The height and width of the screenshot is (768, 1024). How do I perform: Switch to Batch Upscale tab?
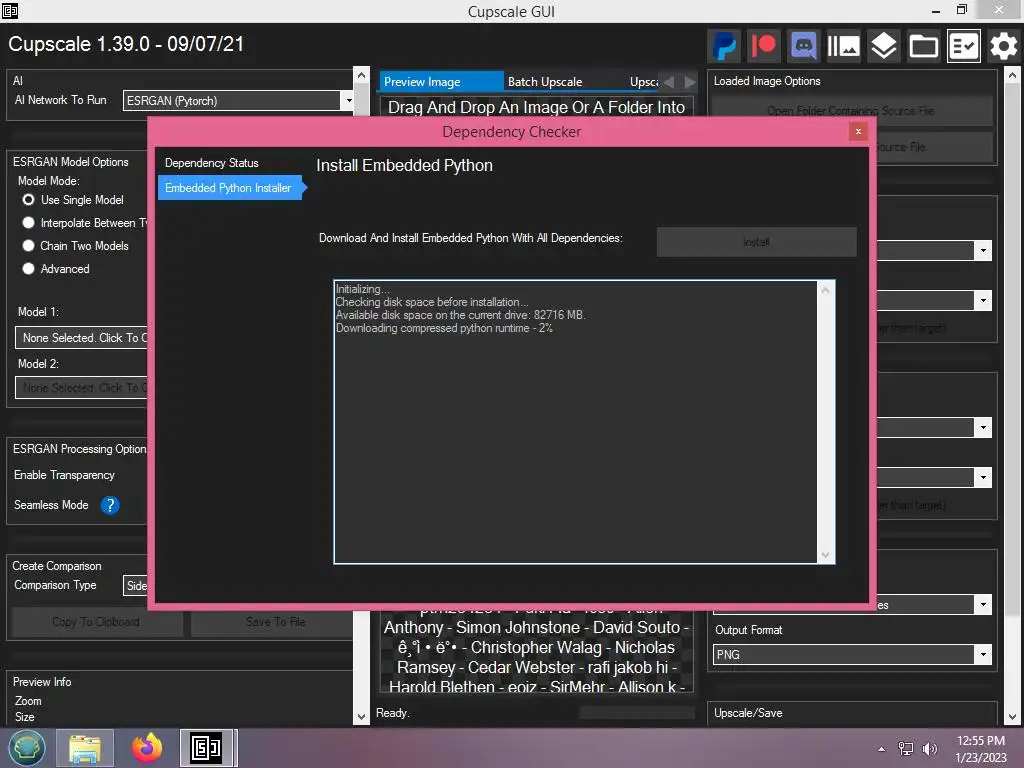pyautogui.click(x=545, y=82)
